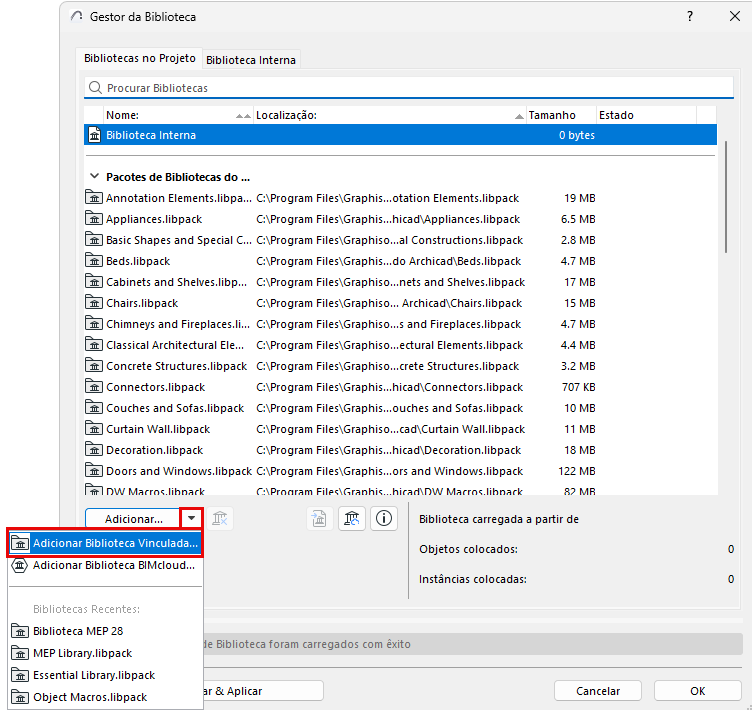Click the Chairs.libpack icon

coord(94,303)
